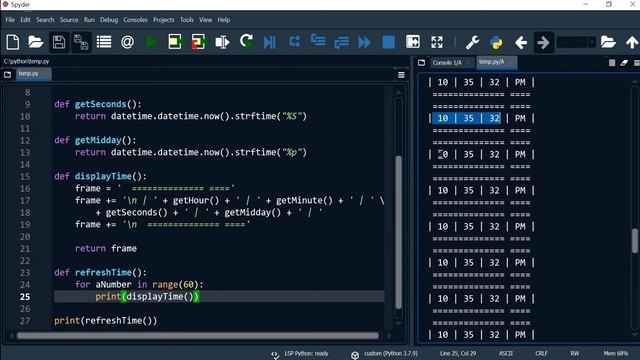Image resolution: width=640 pixels, height=360 pixels.
Task: Click LSP Python: ready status
Action: point(306,353)
